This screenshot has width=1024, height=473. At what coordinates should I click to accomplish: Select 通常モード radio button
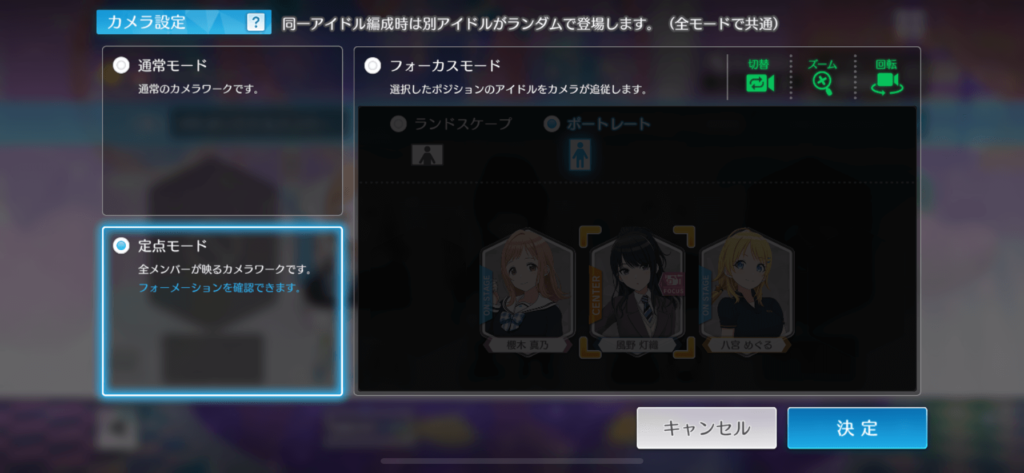tap(121, 65)
